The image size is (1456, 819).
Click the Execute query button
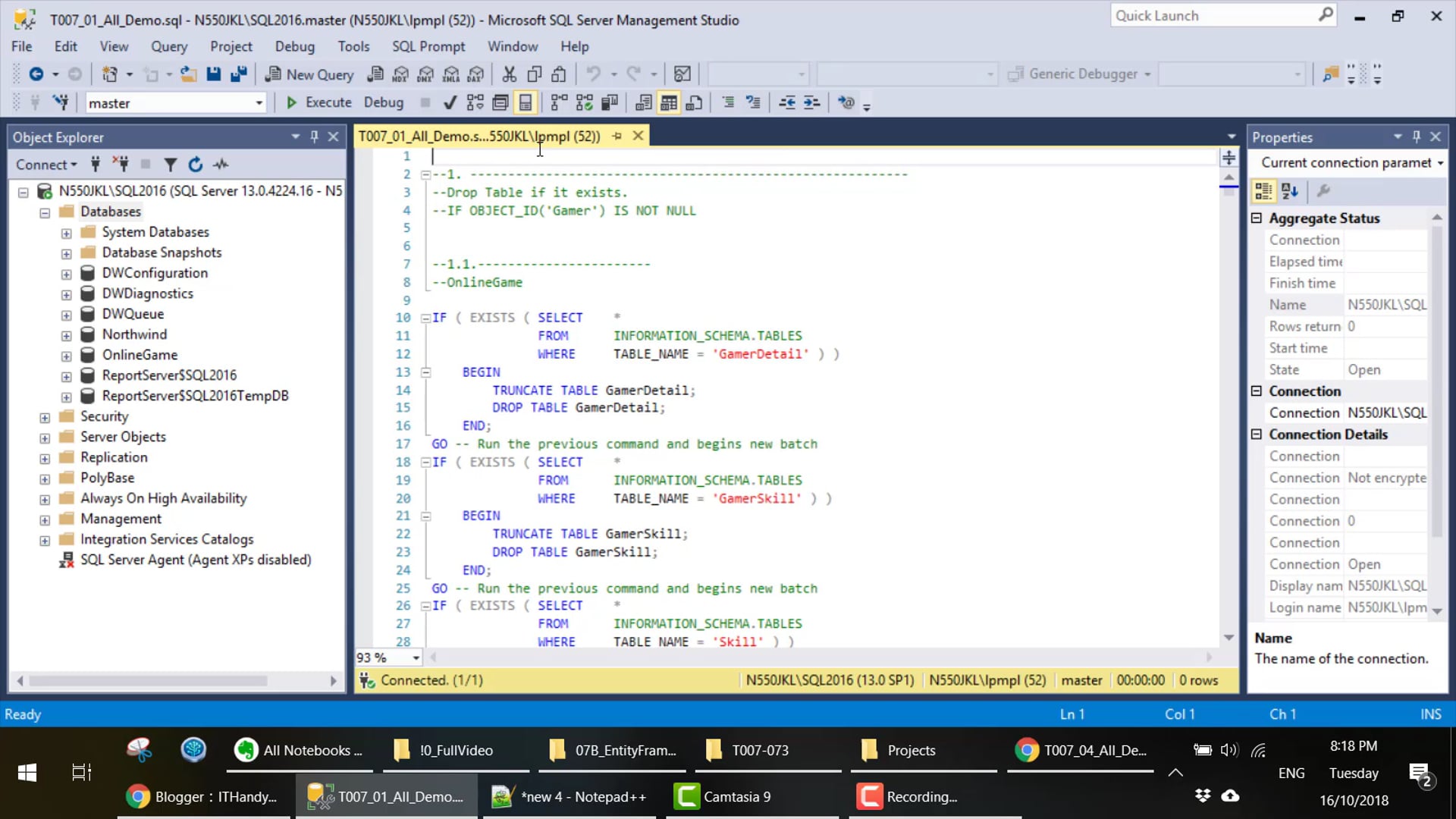319,102
